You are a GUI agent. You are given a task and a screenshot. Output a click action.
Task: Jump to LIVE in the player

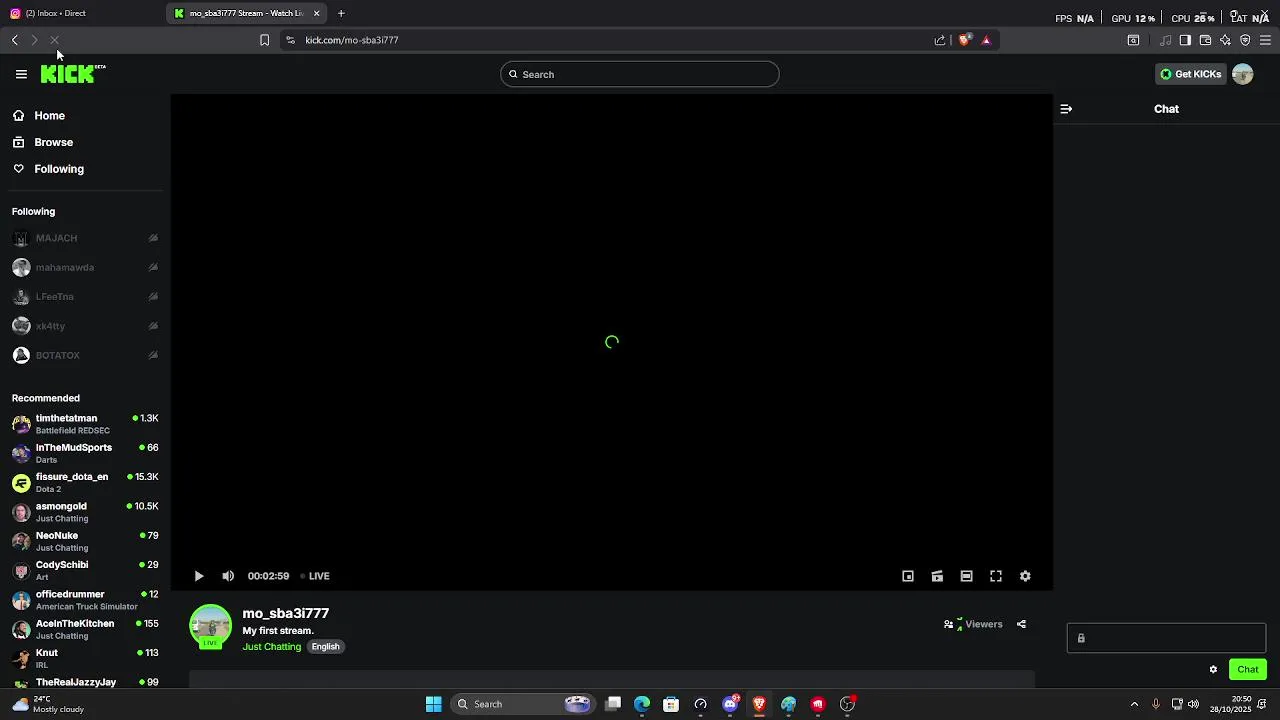316,576
